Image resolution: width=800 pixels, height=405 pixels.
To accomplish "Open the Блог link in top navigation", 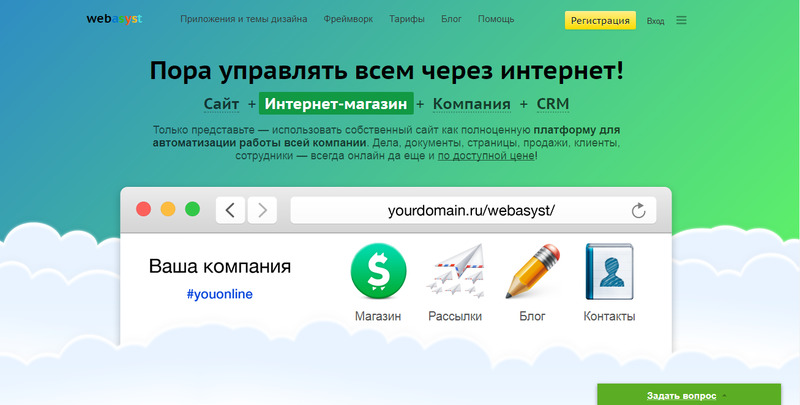I will pyautogui.click(x=452, y=19).
